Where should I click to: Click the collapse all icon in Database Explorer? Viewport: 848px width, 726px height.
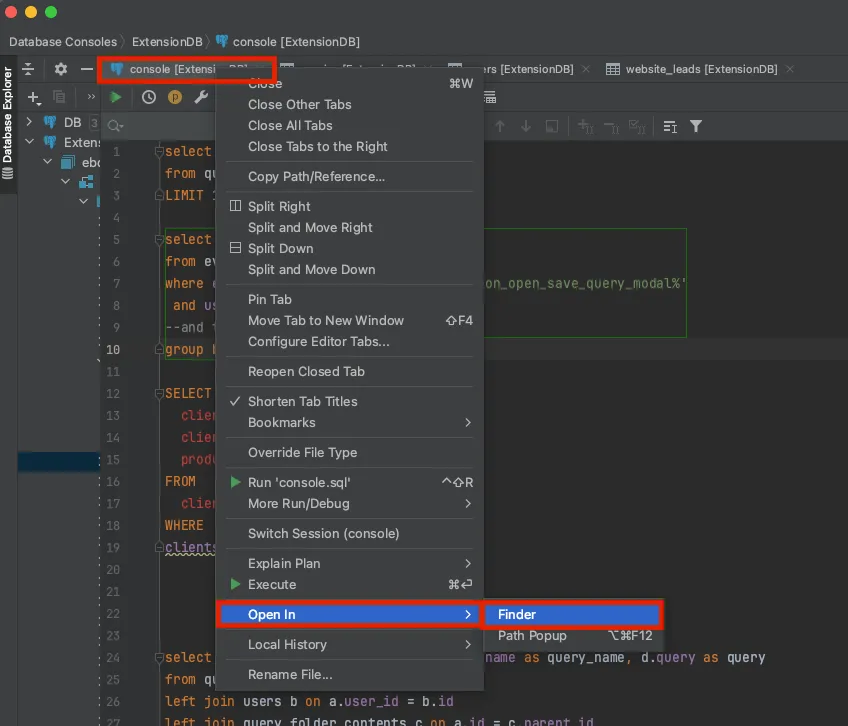click(28, 69)
